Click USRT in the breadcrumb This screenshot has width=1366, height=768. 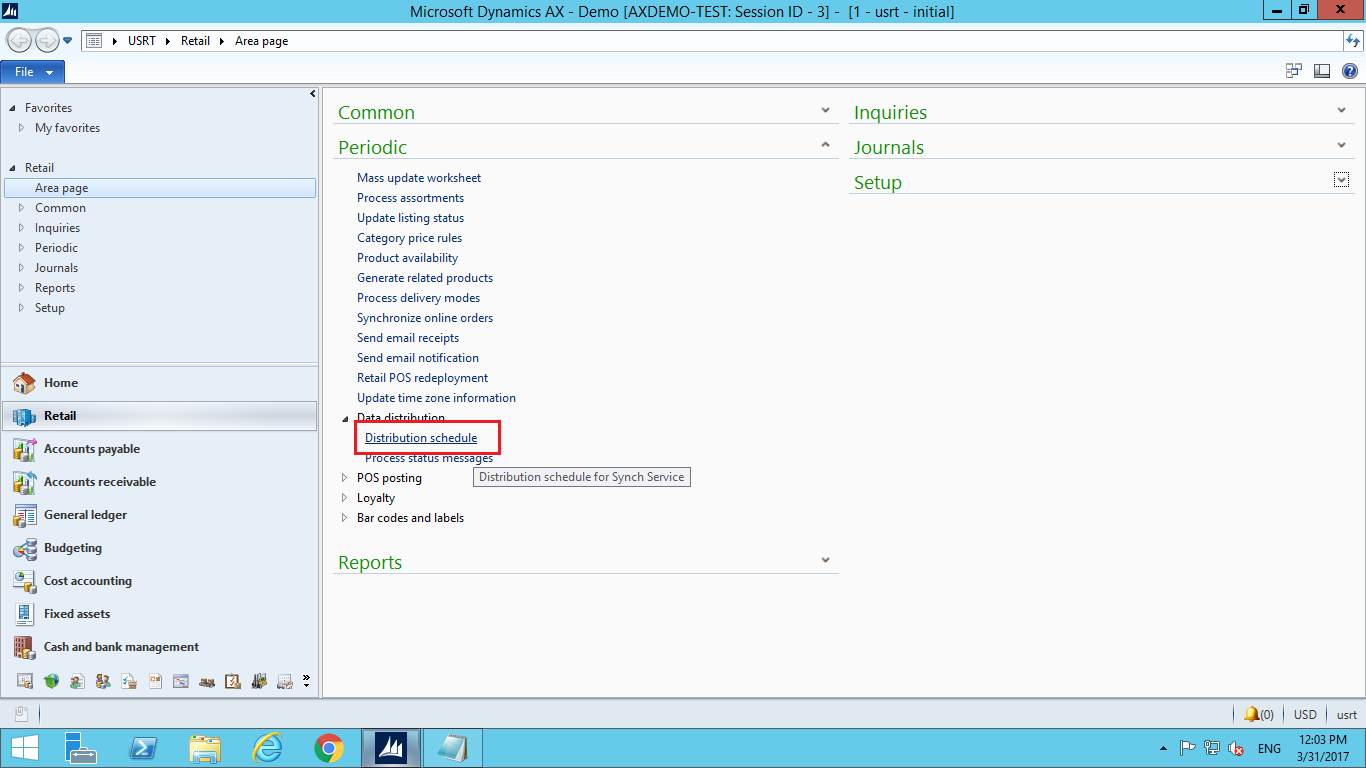click(142, 41)
